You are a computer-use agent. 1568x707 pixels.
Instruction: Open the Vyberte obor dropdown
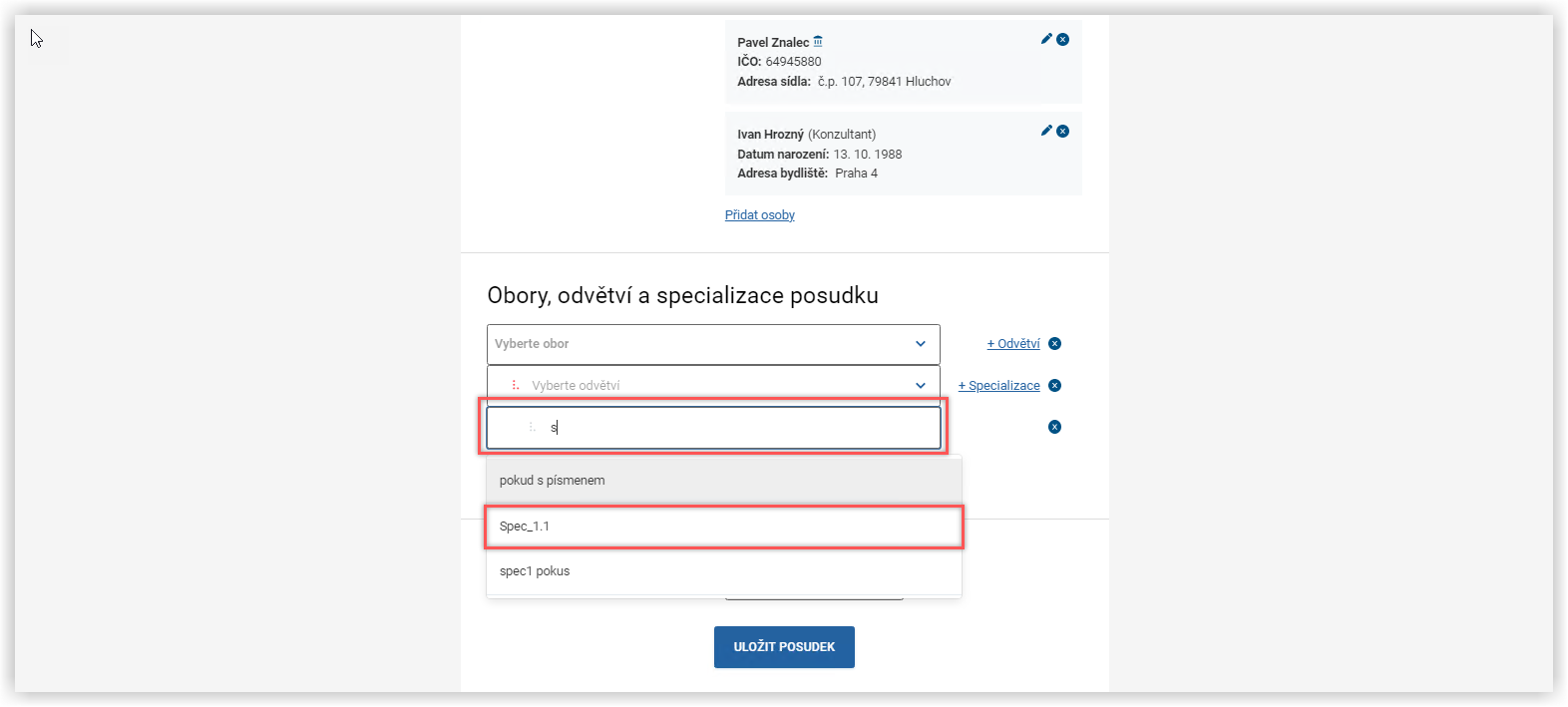click(x=698, y=344)
